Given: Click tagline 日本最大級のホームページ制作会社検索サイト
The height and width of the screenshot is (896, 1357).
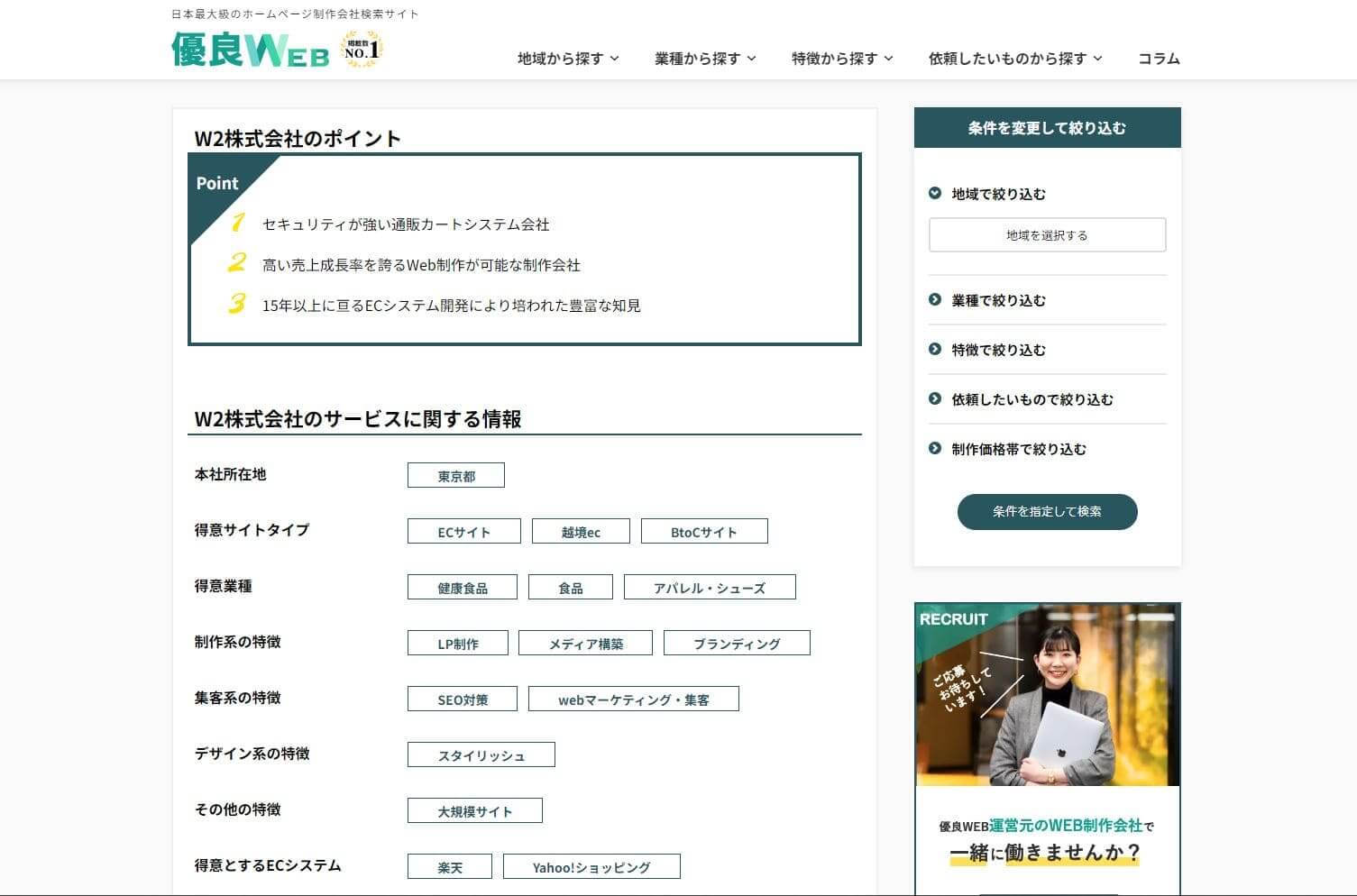Looking at the screenshot, I should 295,14.
